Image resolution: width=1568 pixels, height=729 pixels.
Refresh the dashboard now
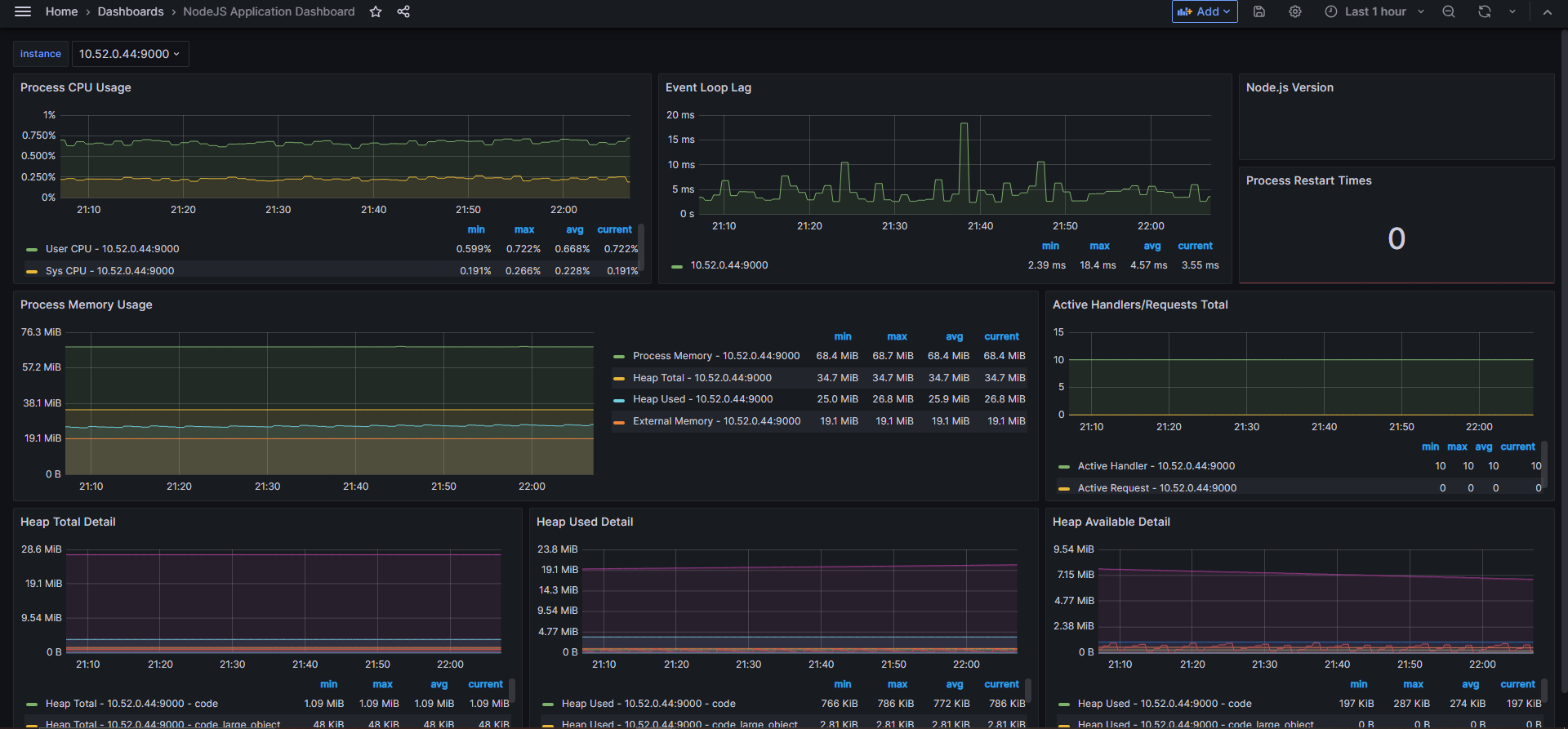point(1485,11)
